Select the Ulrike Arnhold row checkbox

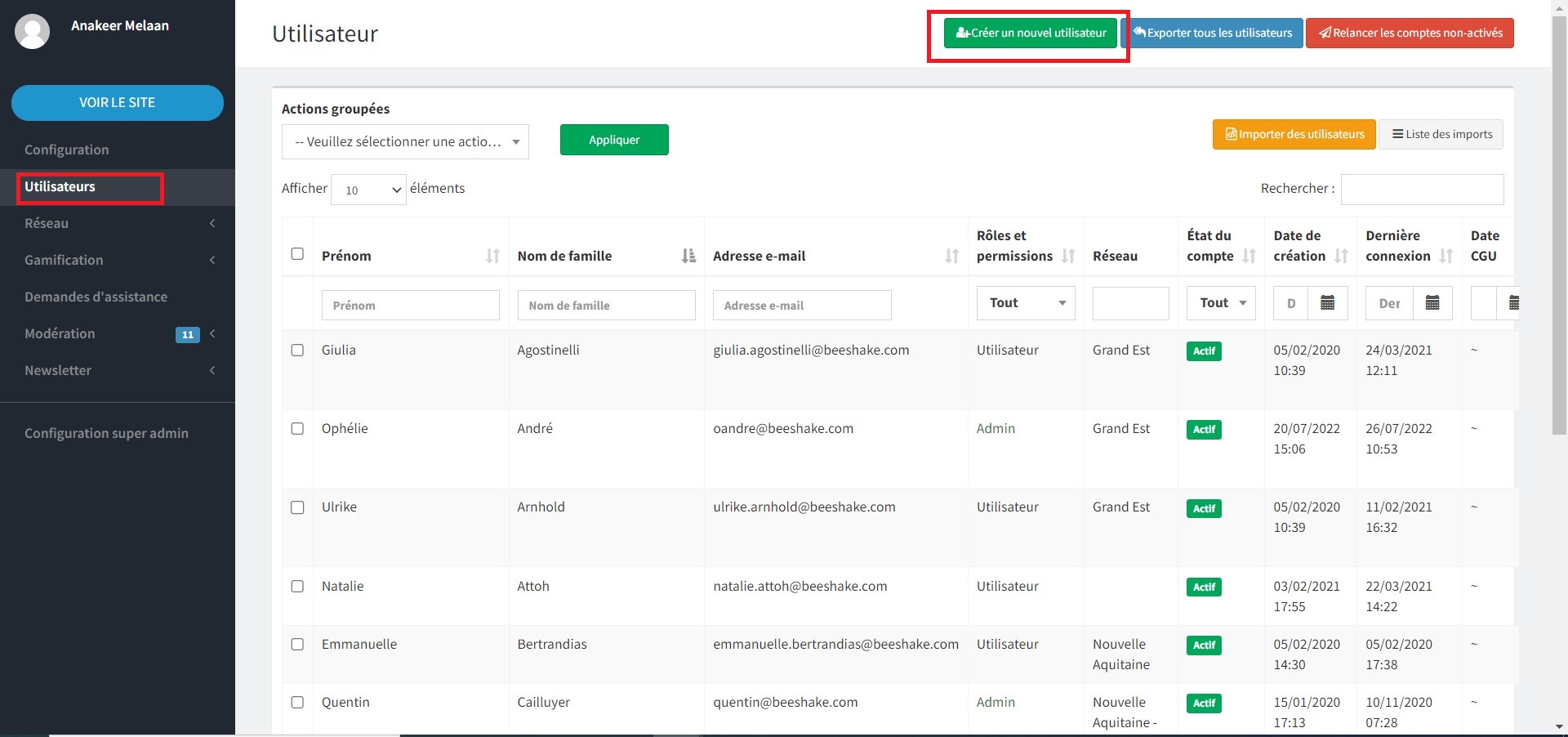(x=297, y=507)
